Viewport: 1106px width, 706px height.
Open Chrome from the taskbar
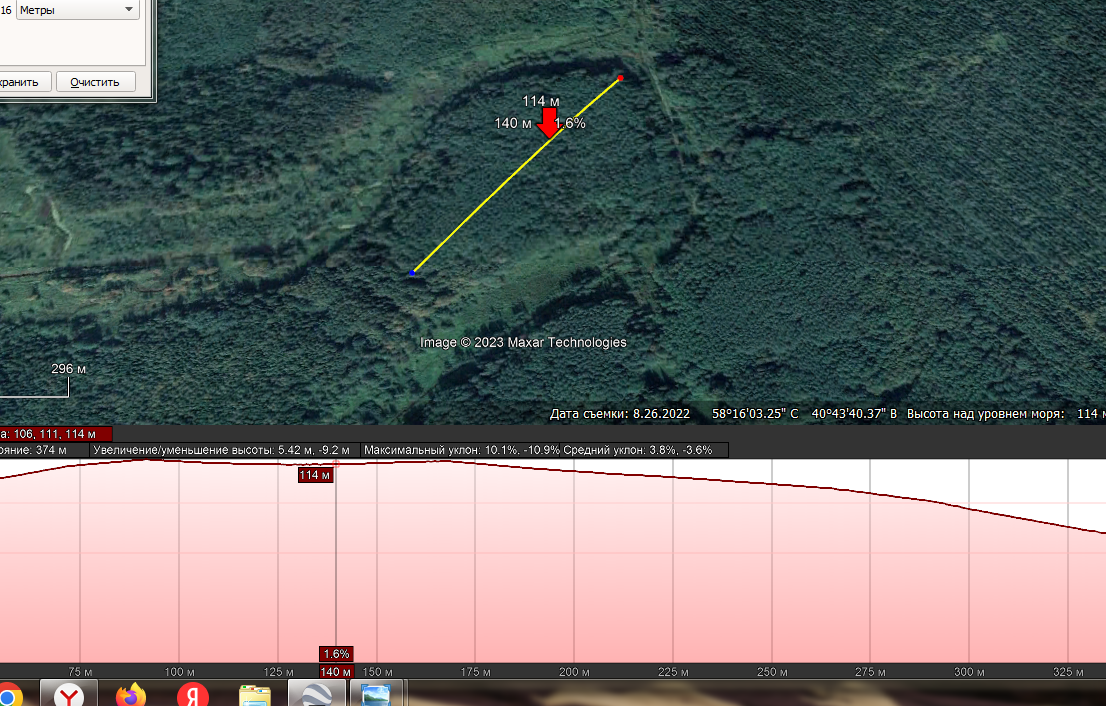point(10,695)
